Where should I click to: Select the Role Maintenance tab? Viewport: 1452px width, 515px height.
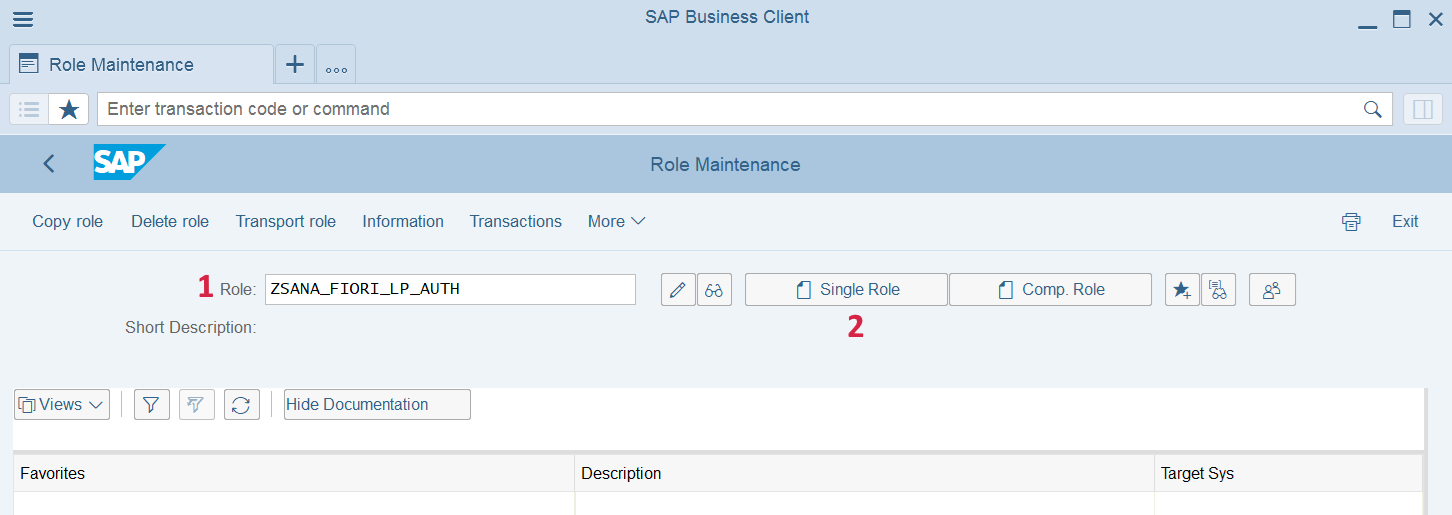pos(141,65)
